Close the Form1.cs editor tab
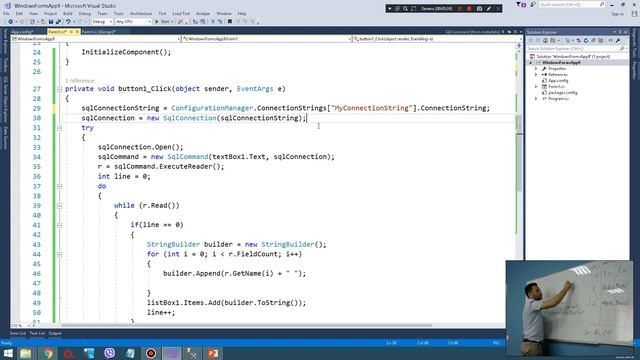 [x=77, y=31]
